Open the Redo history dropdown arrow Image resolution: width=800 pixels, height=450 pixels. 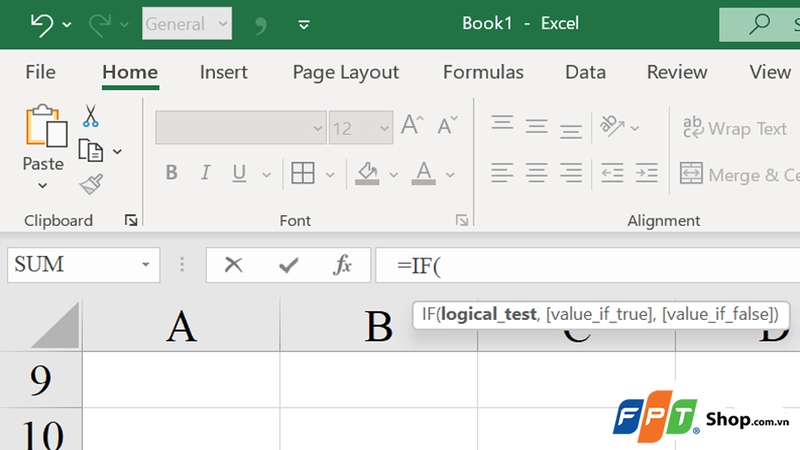[124, 24]
